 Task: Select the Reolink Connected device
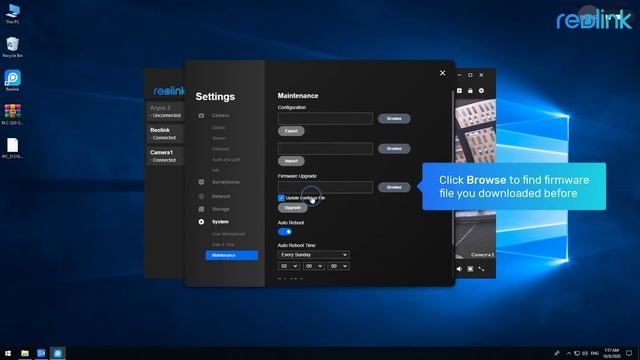pos(165,134)
